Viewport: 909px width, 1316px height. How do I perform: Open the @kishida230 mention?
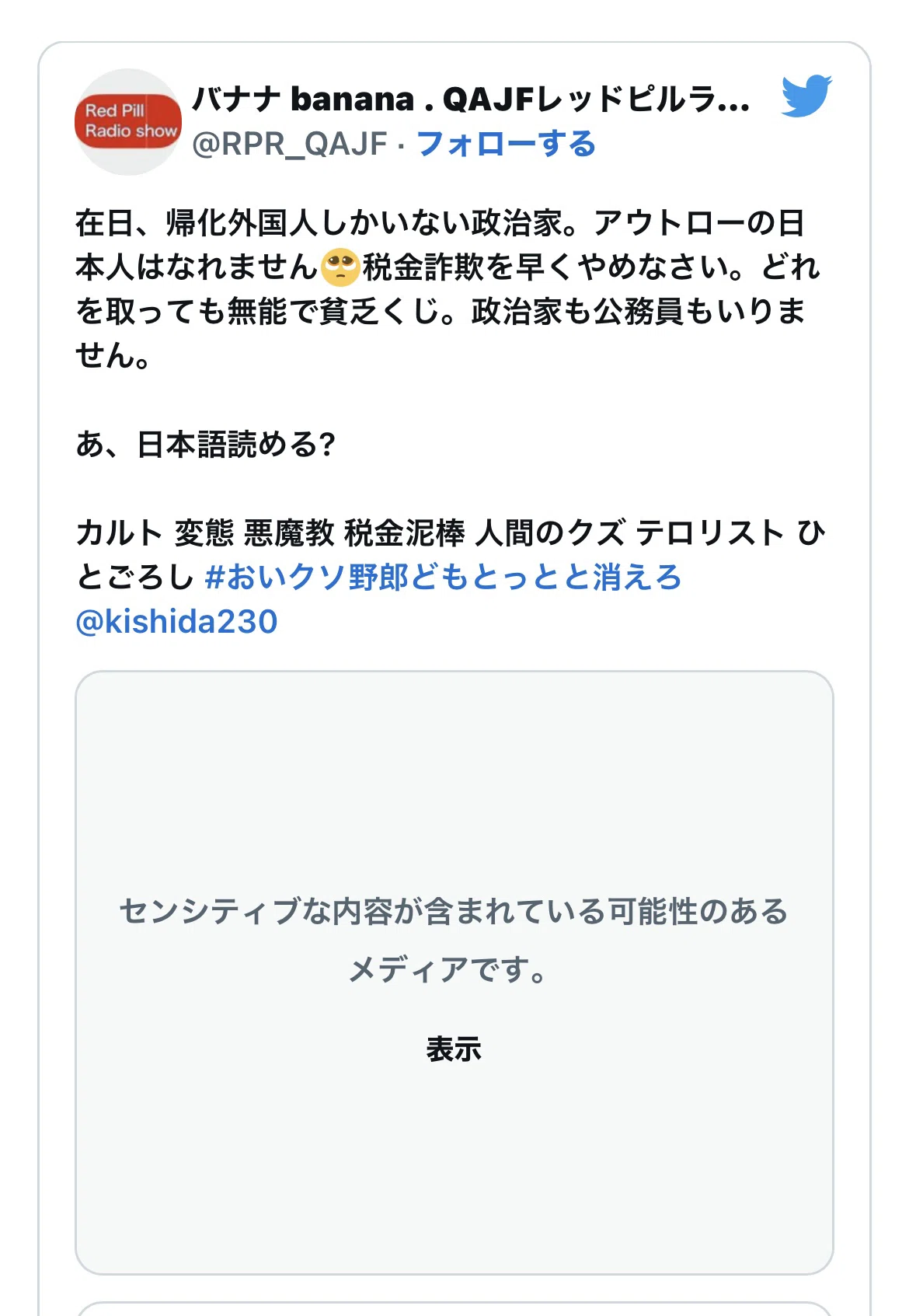pos(176,622)
